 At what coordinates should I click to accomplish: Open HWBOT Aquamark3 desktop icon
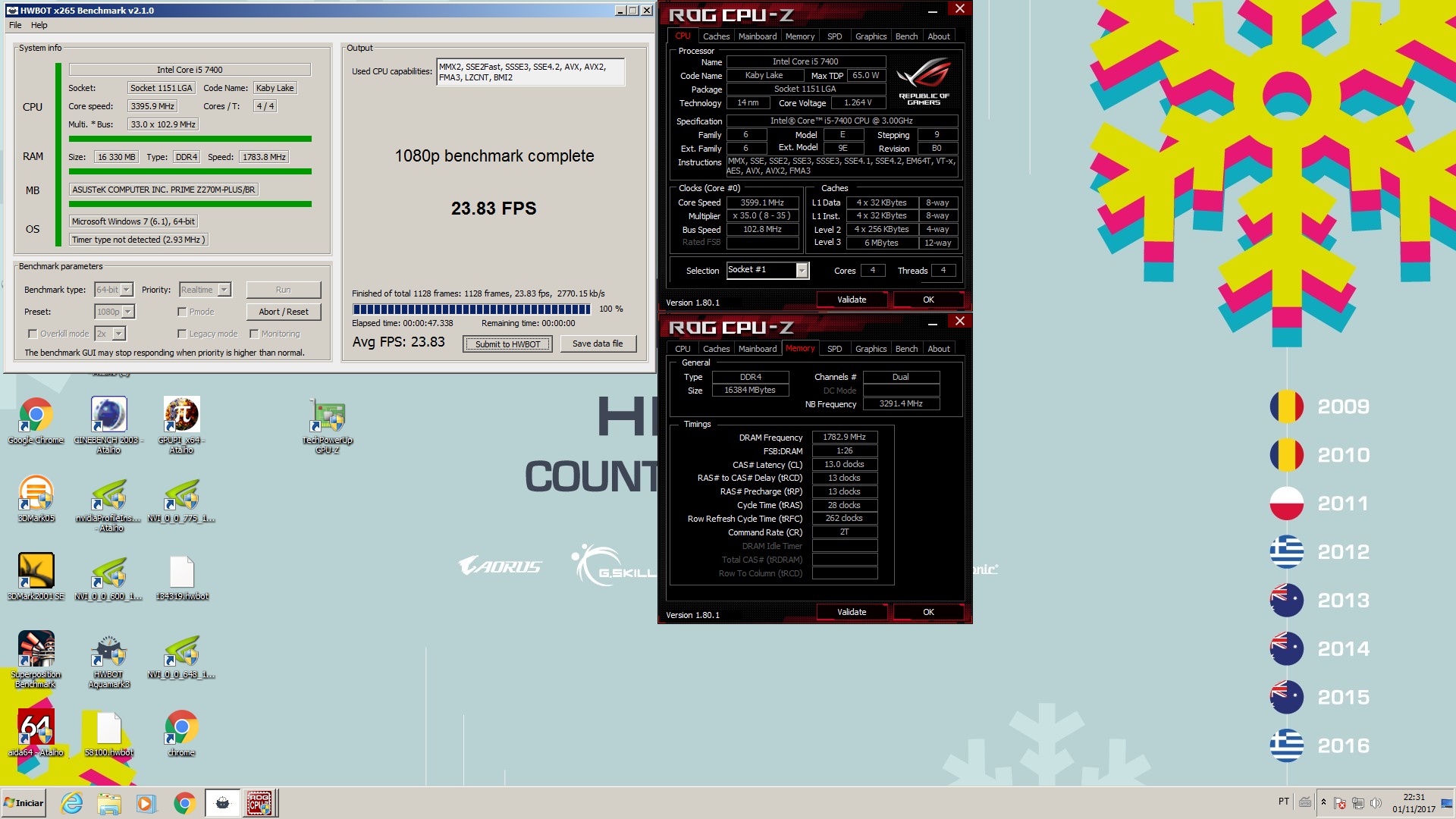(x=108, y=661)
